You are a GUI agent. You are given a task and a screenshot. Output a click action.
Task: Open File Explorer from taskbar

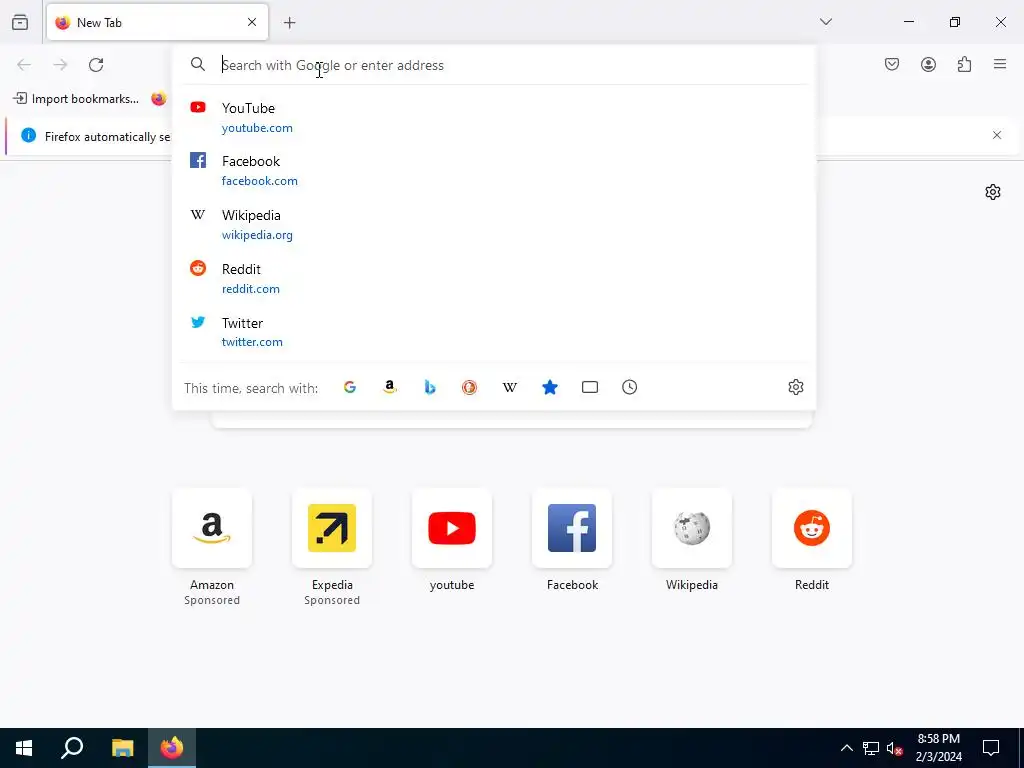point(122,748)
